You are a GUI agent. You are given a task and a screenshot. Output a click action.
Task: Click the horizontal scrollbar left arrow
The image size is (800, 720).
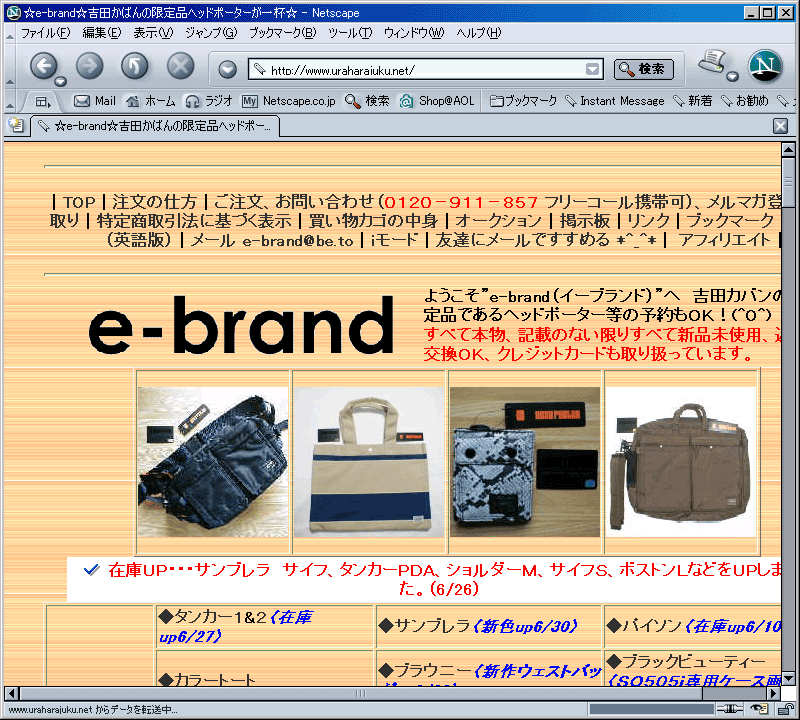[x=12, y=693]
